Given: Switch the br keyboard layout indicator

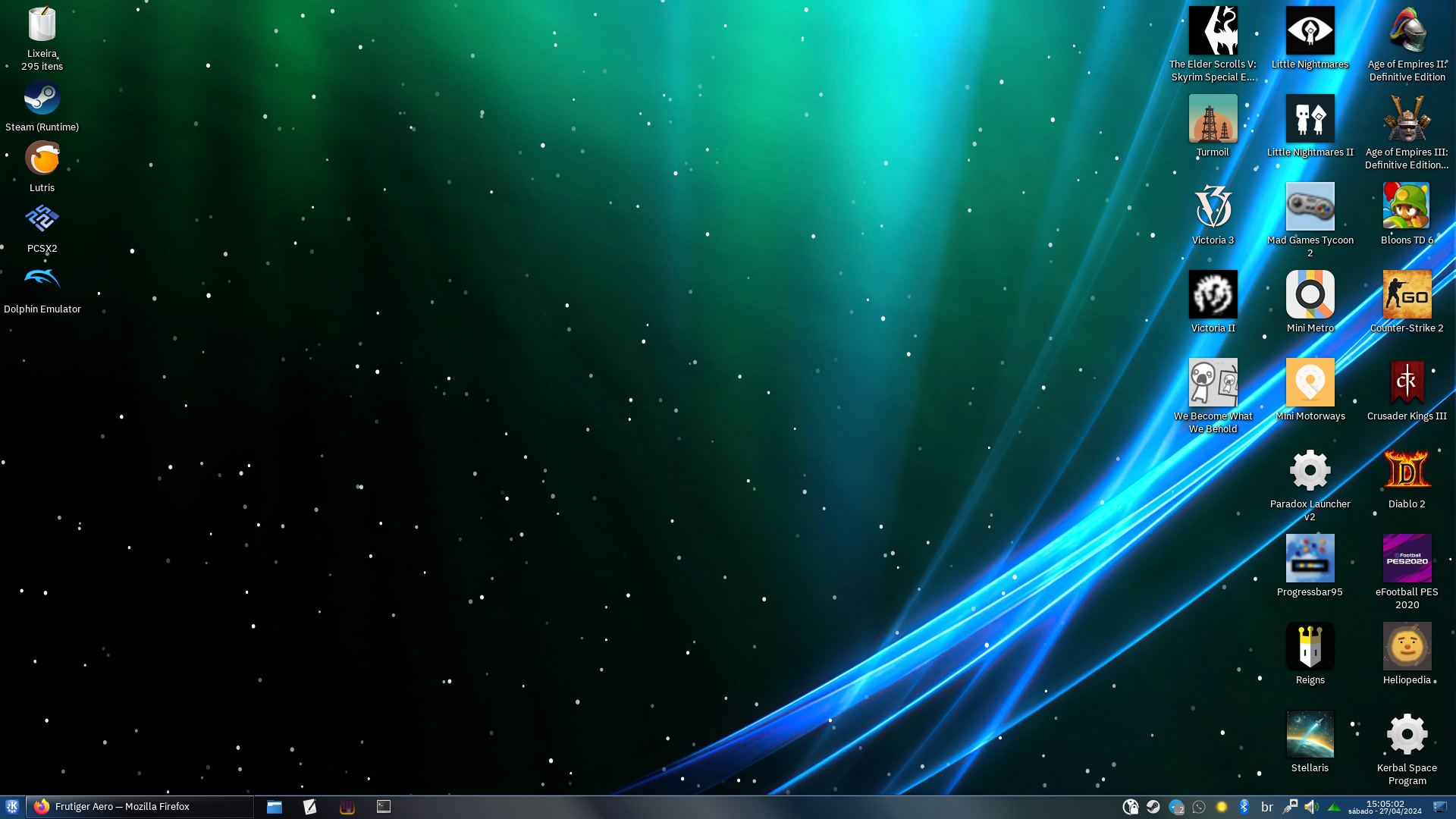Looking at the screenshot, I should point(1266,807).
